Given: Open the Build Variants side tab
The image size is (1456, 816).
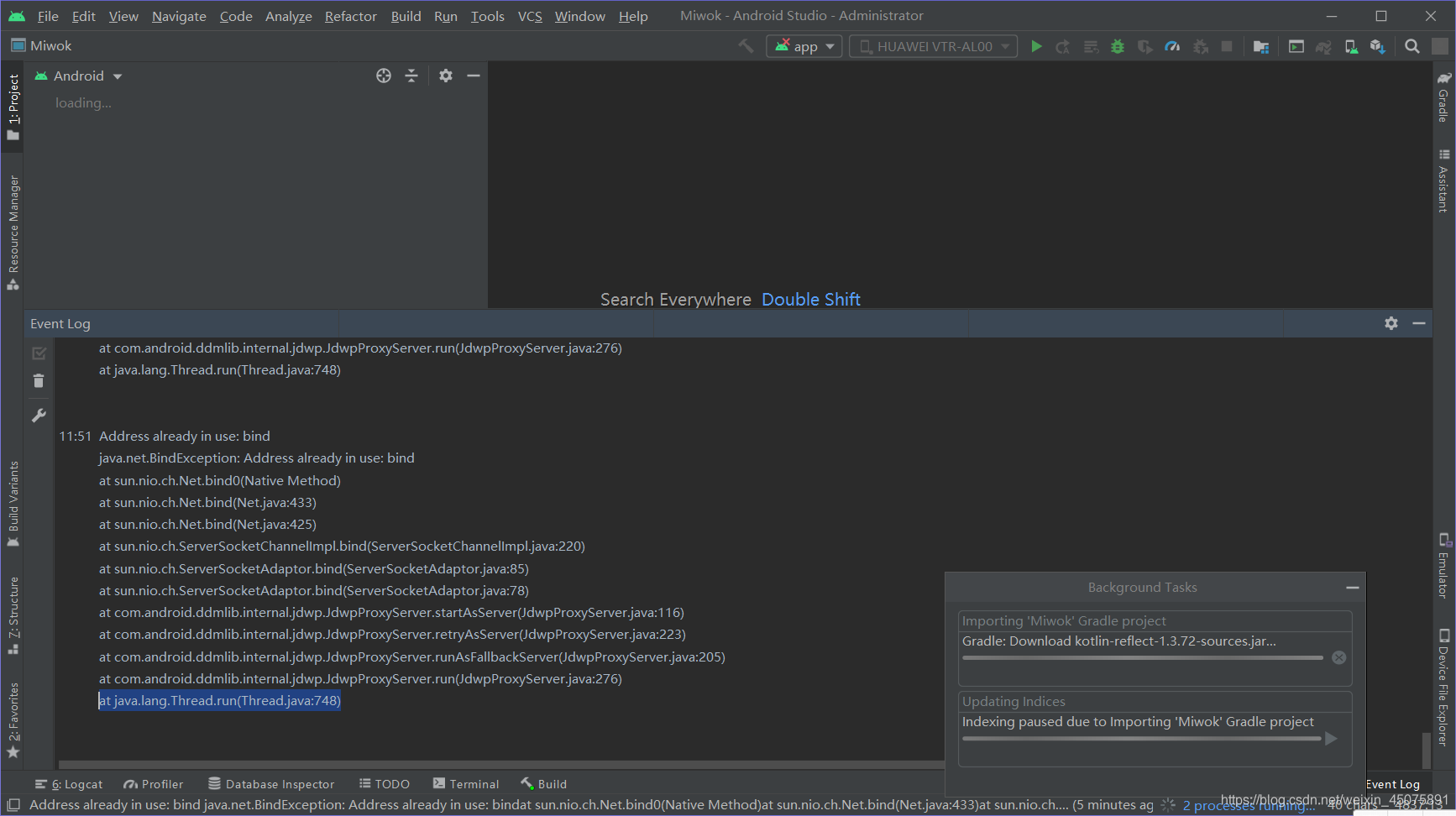Looking at the screenshot, I should [13, 503].
